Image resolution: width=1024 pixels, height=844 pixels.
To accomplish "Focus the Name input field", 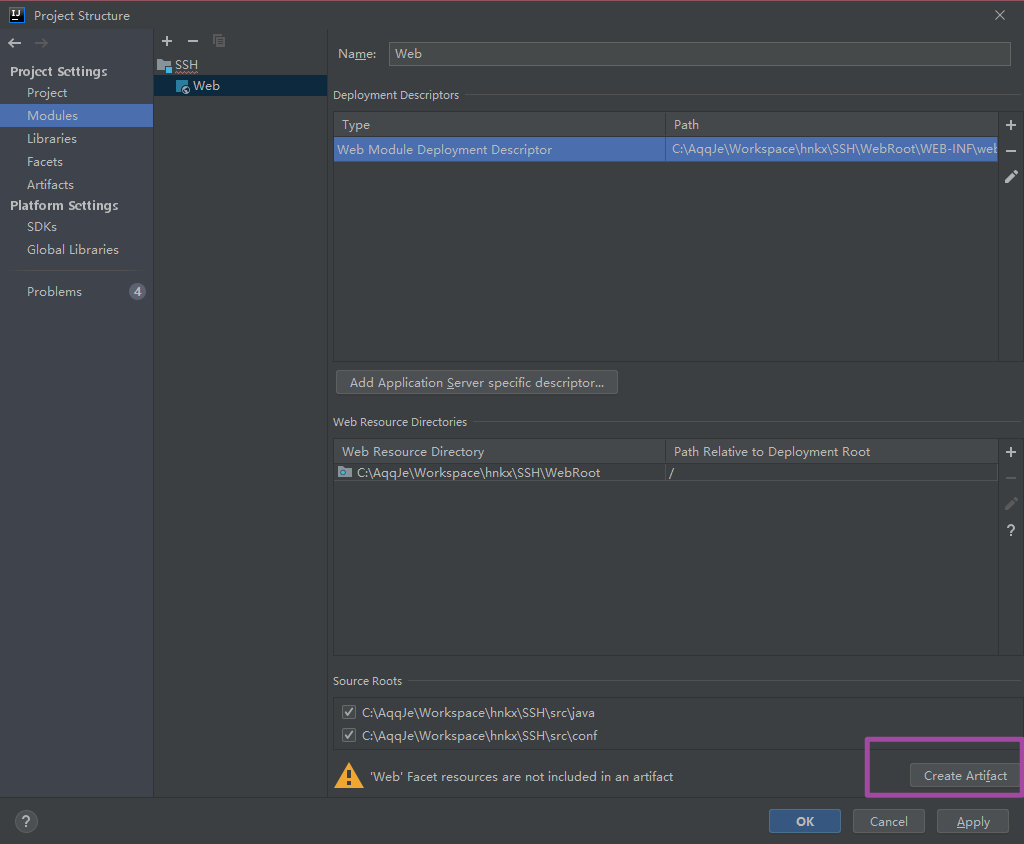I will [x=699, y=54].
